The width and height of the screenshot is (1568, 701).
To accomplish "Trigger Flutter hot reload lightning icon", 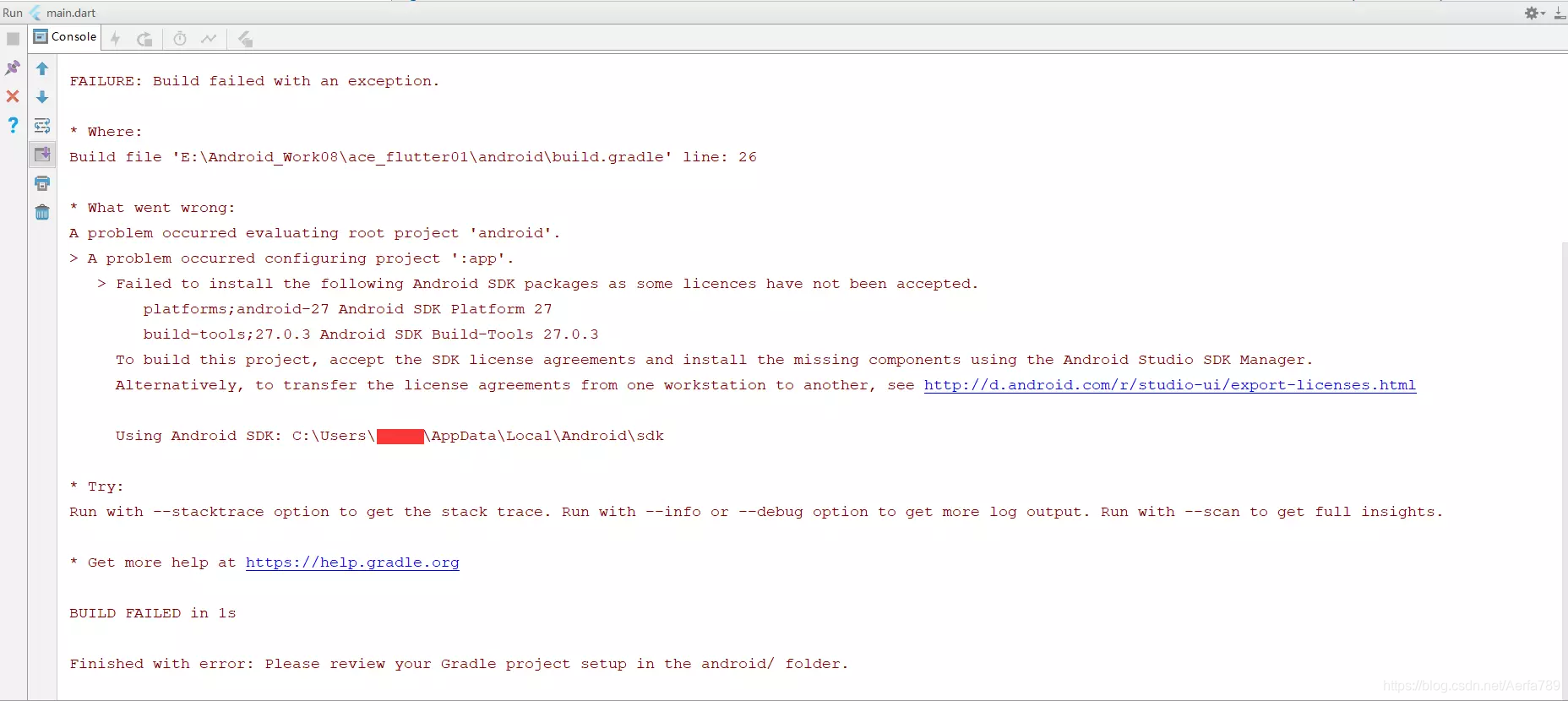I will click(116, 39).
